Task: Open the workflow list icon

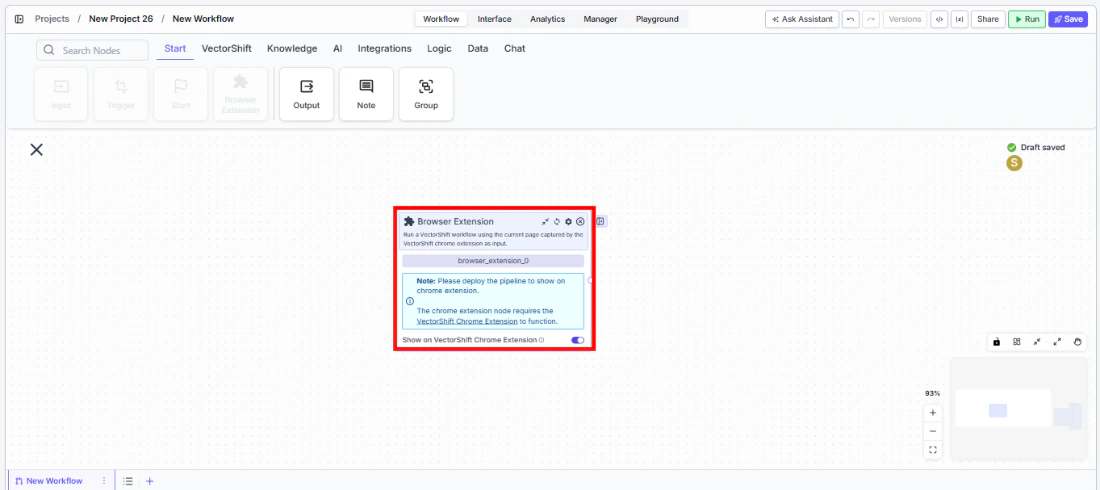Action: click(128, 481)
